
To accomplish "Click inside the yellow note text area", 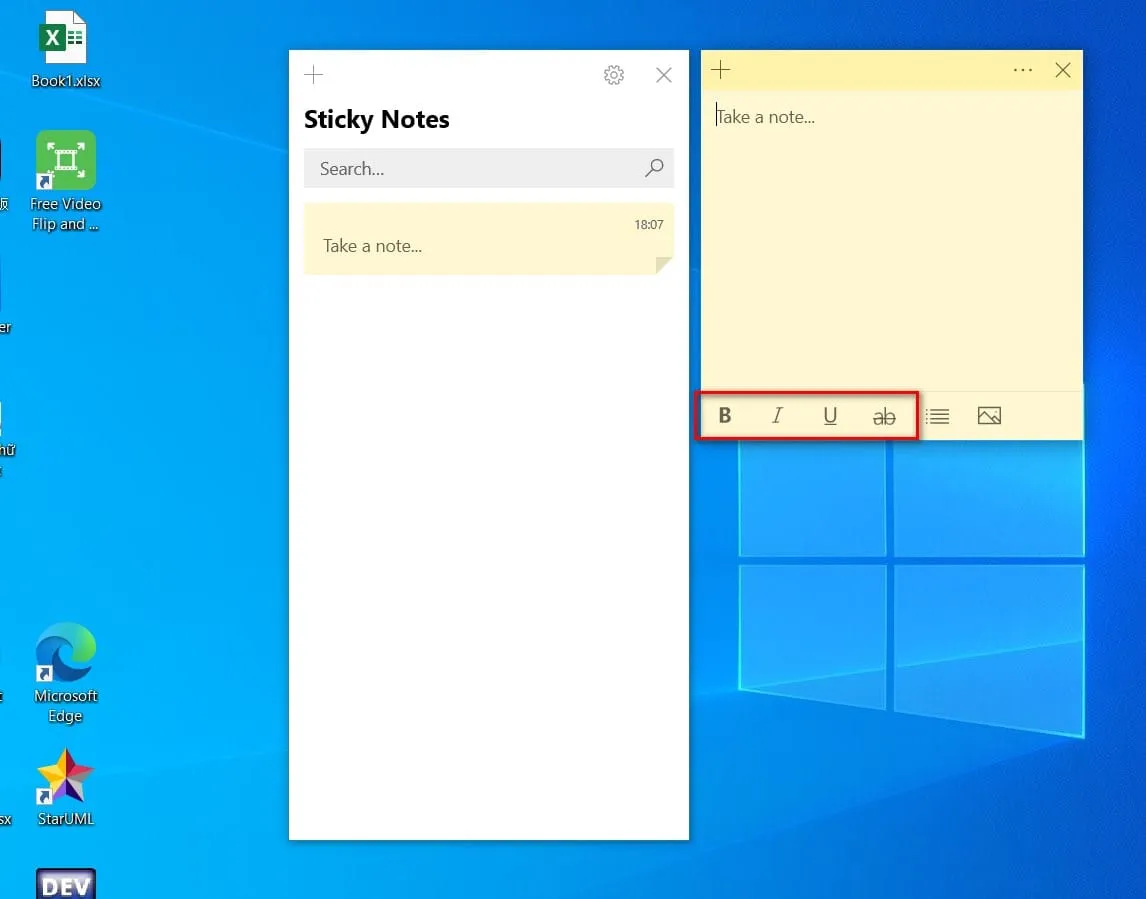I will coord(890,240).
